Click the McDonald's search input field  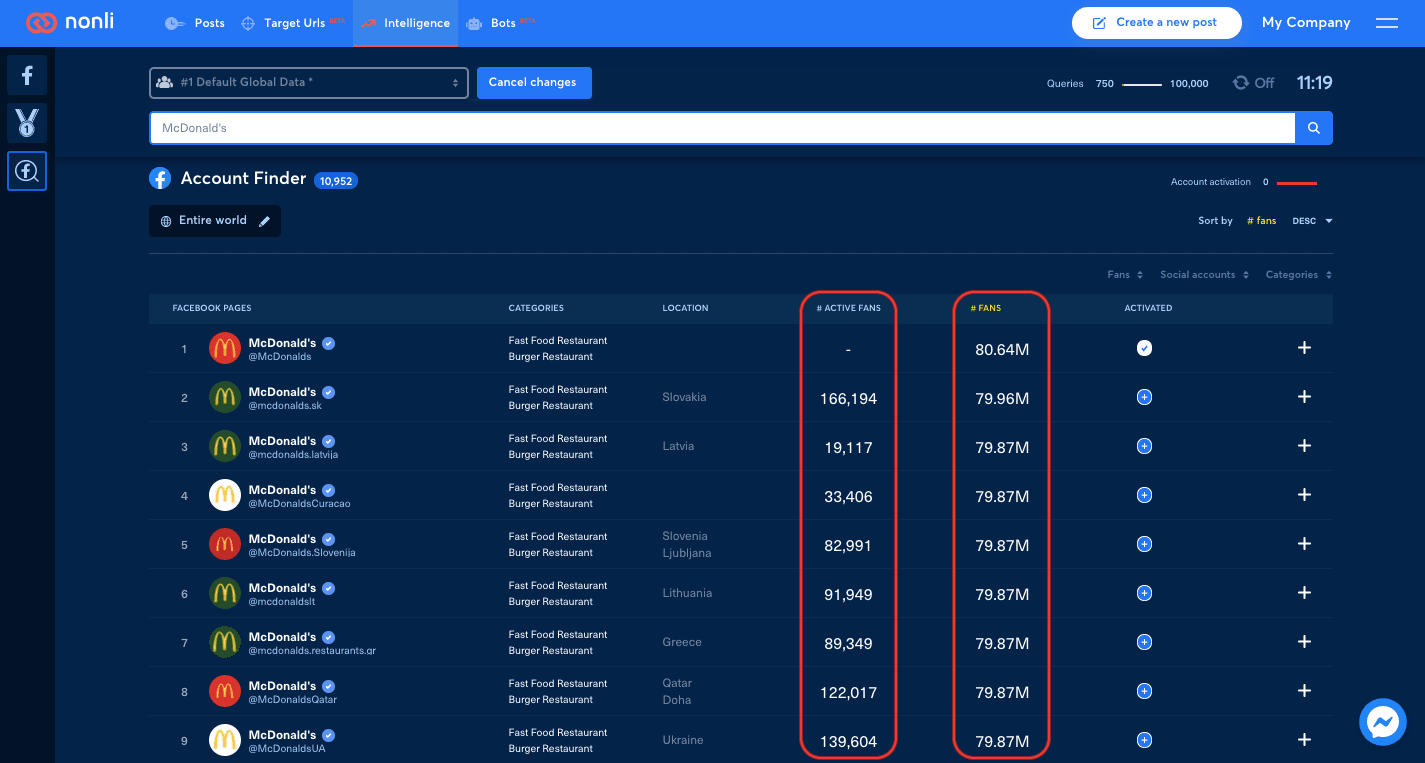(x=722, y=128)
